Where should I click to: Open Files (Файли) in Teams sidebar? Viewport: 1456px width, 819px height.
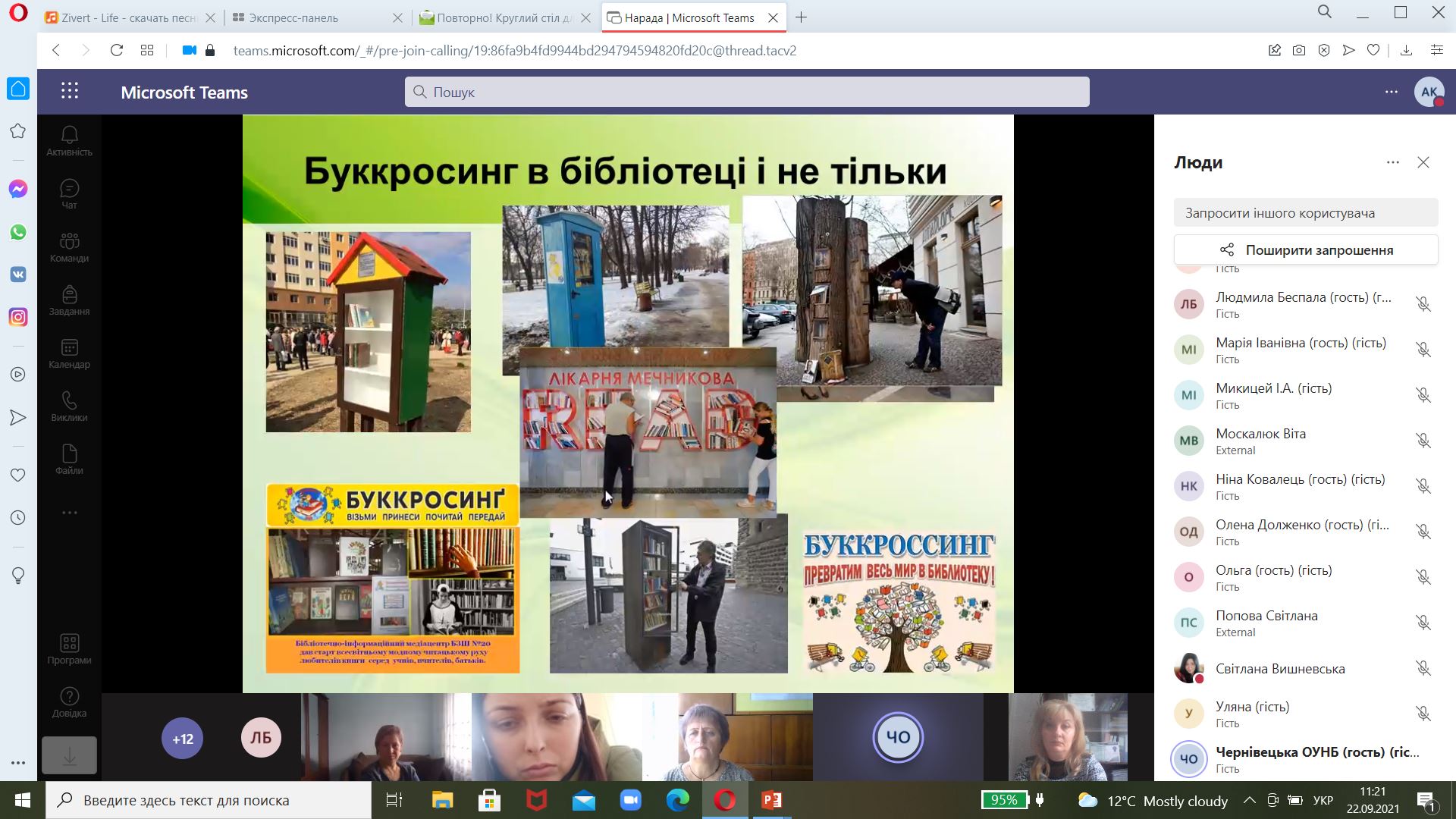coord(69,460)
